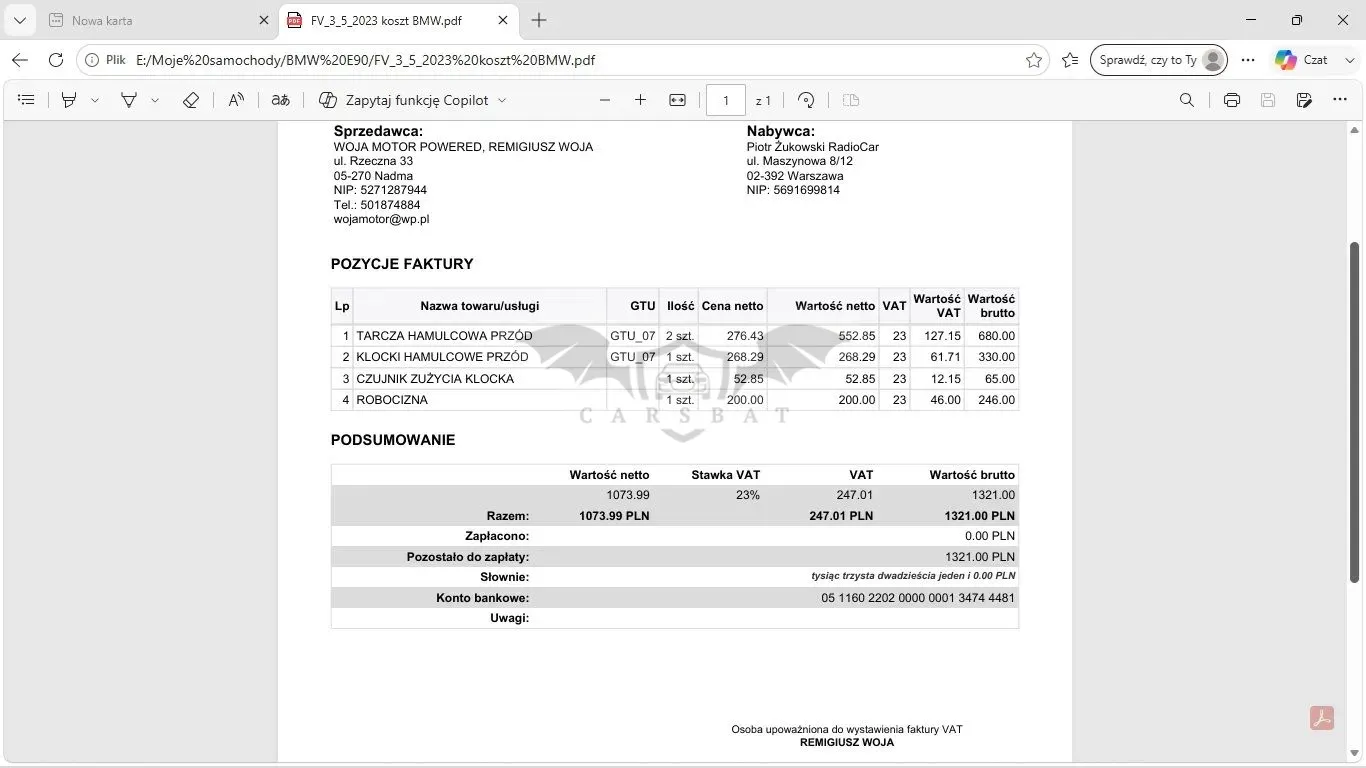This screenshot has height=768, width=1366.
Task: Select the PDF draw tool
Action: (x=129, y=100)
